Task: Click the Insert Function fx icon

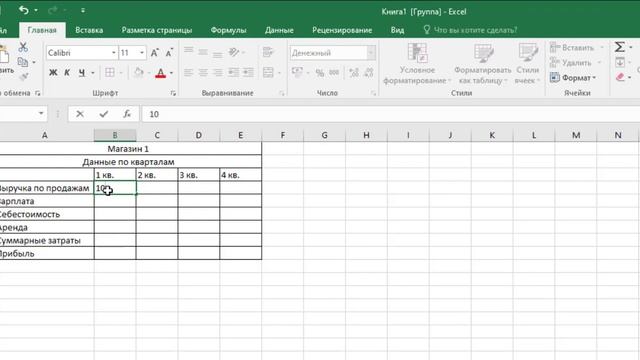Action: click(127, 114)
